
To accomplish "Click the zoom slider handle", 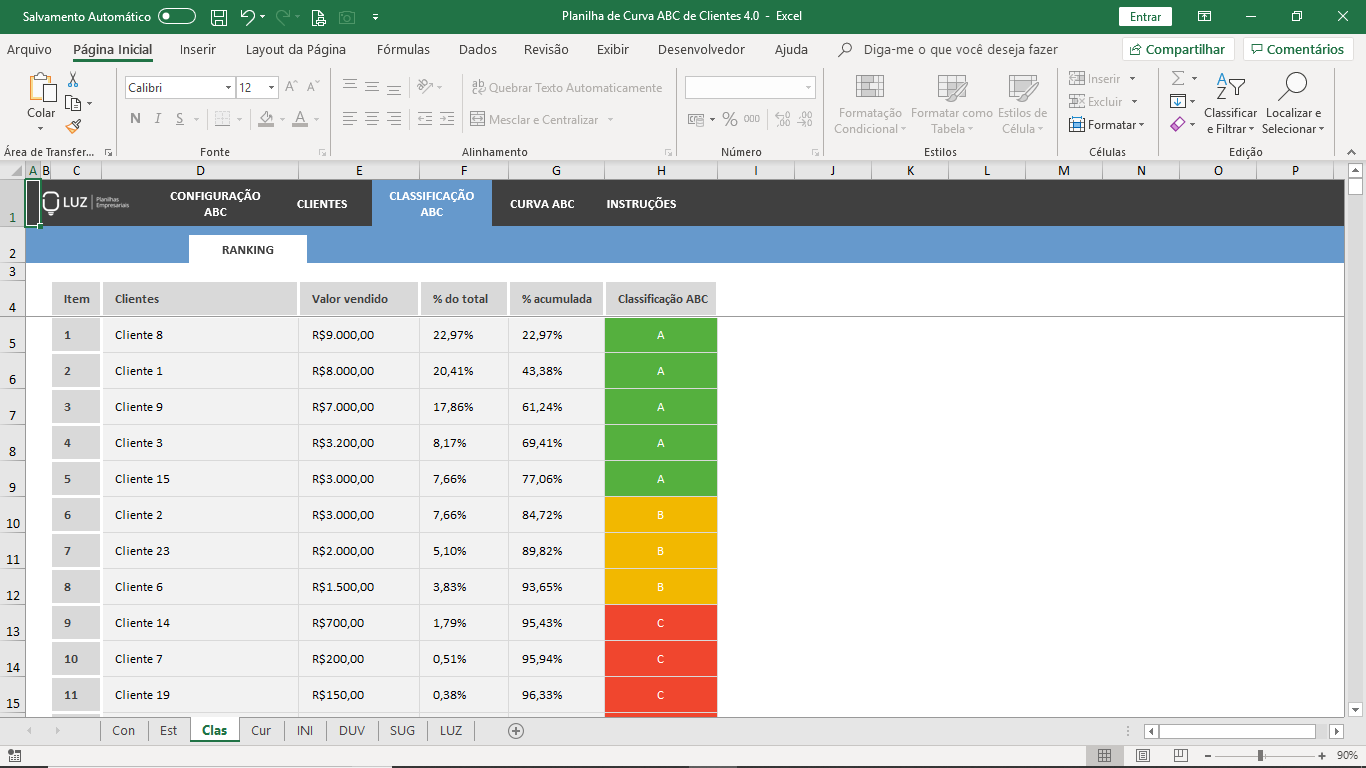I will (x=1261, y=756).
